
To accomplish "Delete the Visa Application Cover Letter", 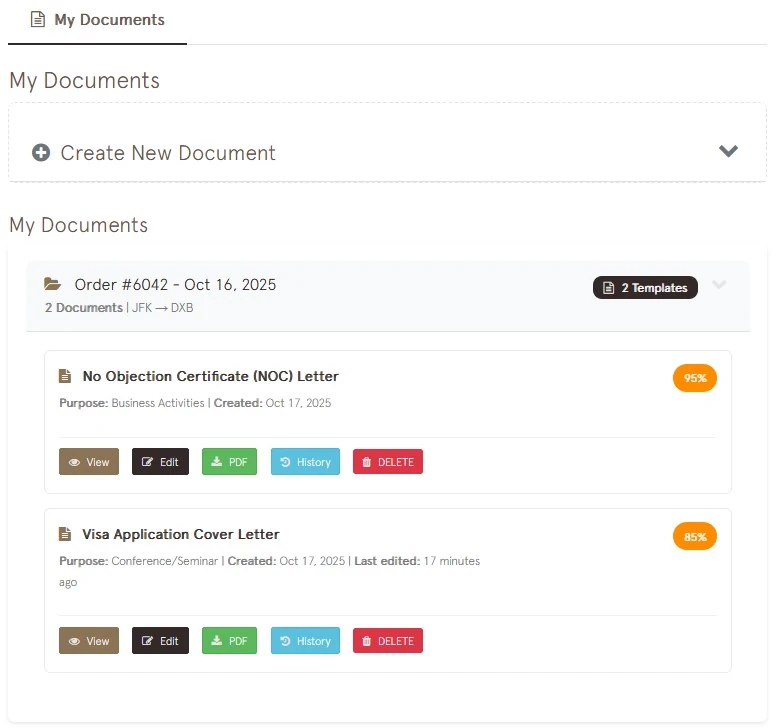I will click(x=388, y=641).
